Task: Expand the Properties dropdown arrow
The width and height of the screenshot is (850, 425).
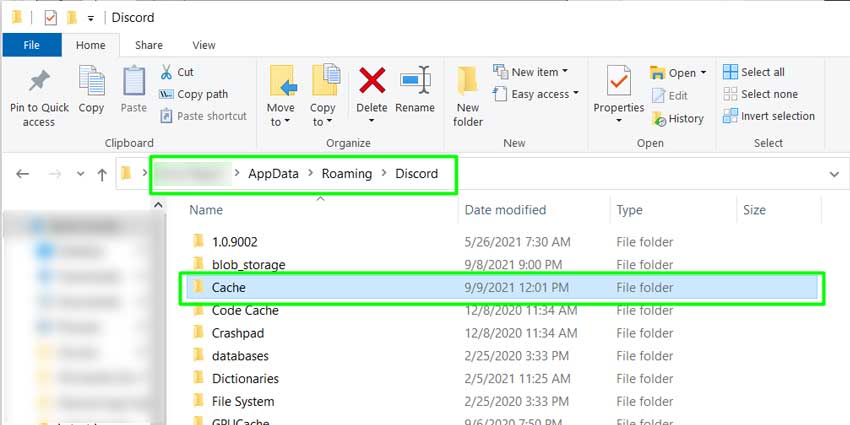Action: pyautogui.click(x=619, y=121)
